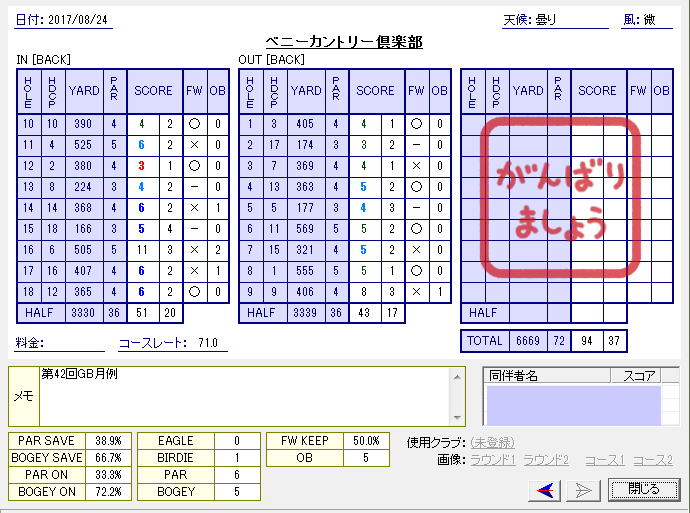
Task: Click the previous record blue arrow icon
Action: pyautogui.click(x=544, y=490)
